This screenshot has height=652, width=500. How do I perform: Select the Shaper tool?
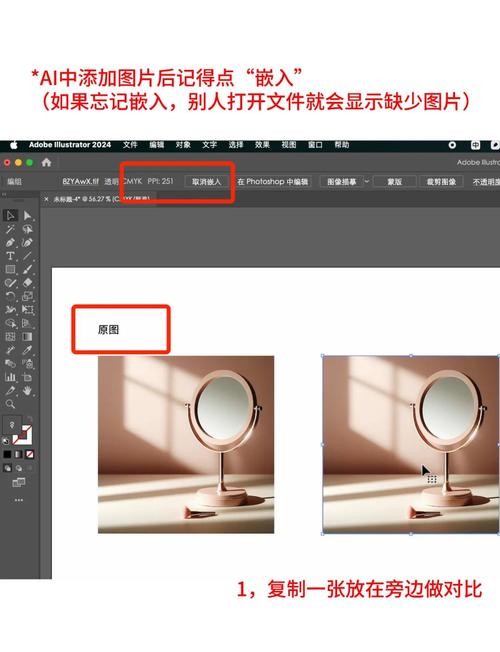[x=10, y=283]
